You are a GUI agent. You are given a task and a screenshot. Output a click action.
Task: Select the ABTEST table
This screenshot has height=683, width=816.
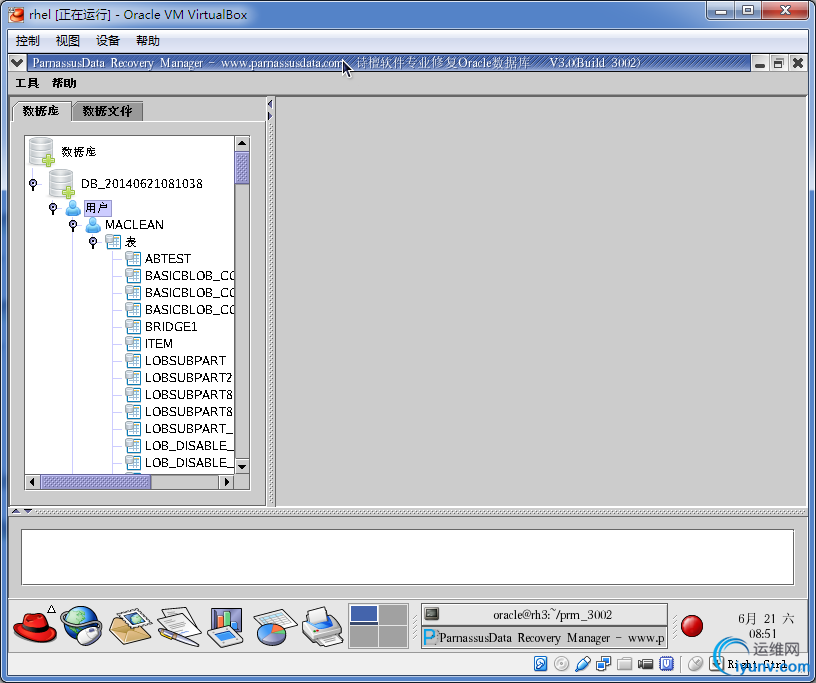click(x=168, y=259)
